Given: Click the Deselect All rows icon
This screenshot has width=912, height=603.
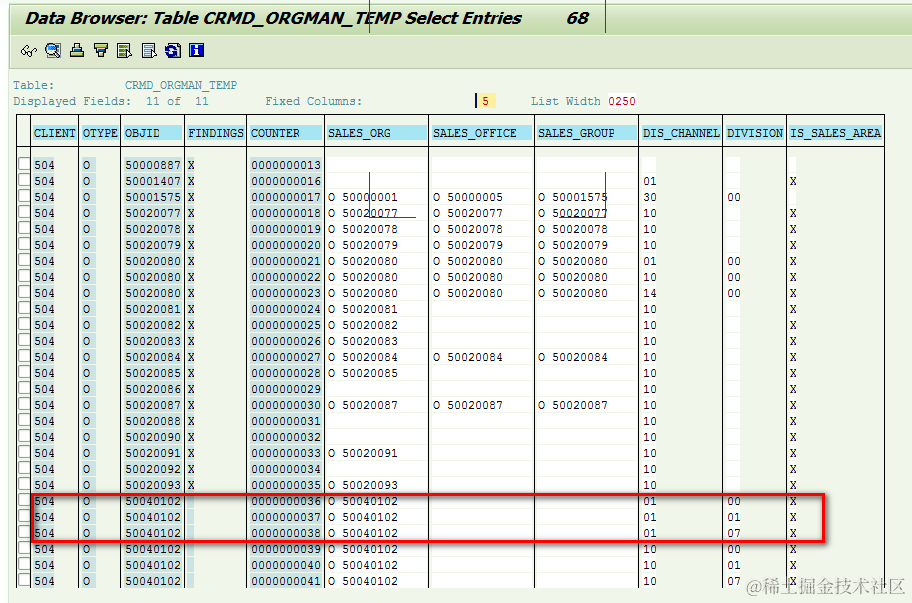Looking at the screenshot, I should coord(149,51).
